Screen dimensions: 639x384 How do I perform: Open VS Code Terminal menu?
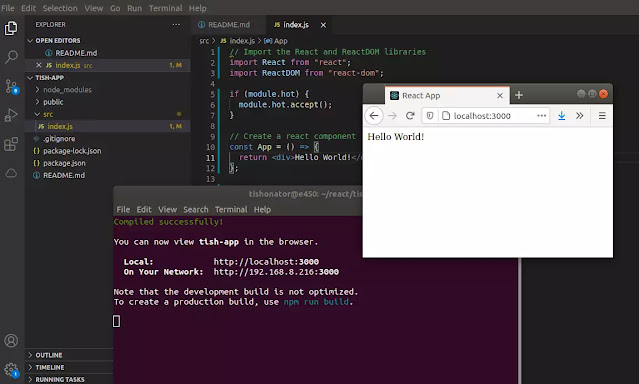point(165,8)
